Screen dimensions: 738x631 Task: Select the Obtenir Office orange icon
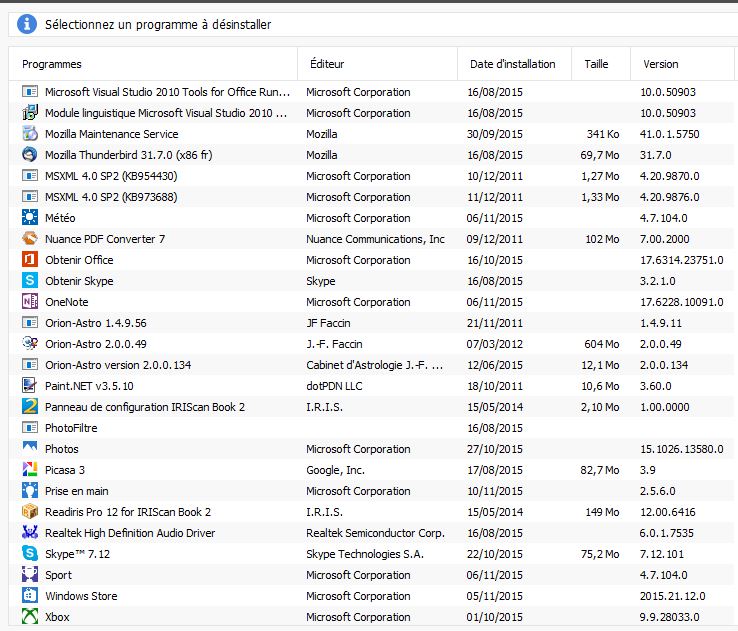(x=30, y=259)
